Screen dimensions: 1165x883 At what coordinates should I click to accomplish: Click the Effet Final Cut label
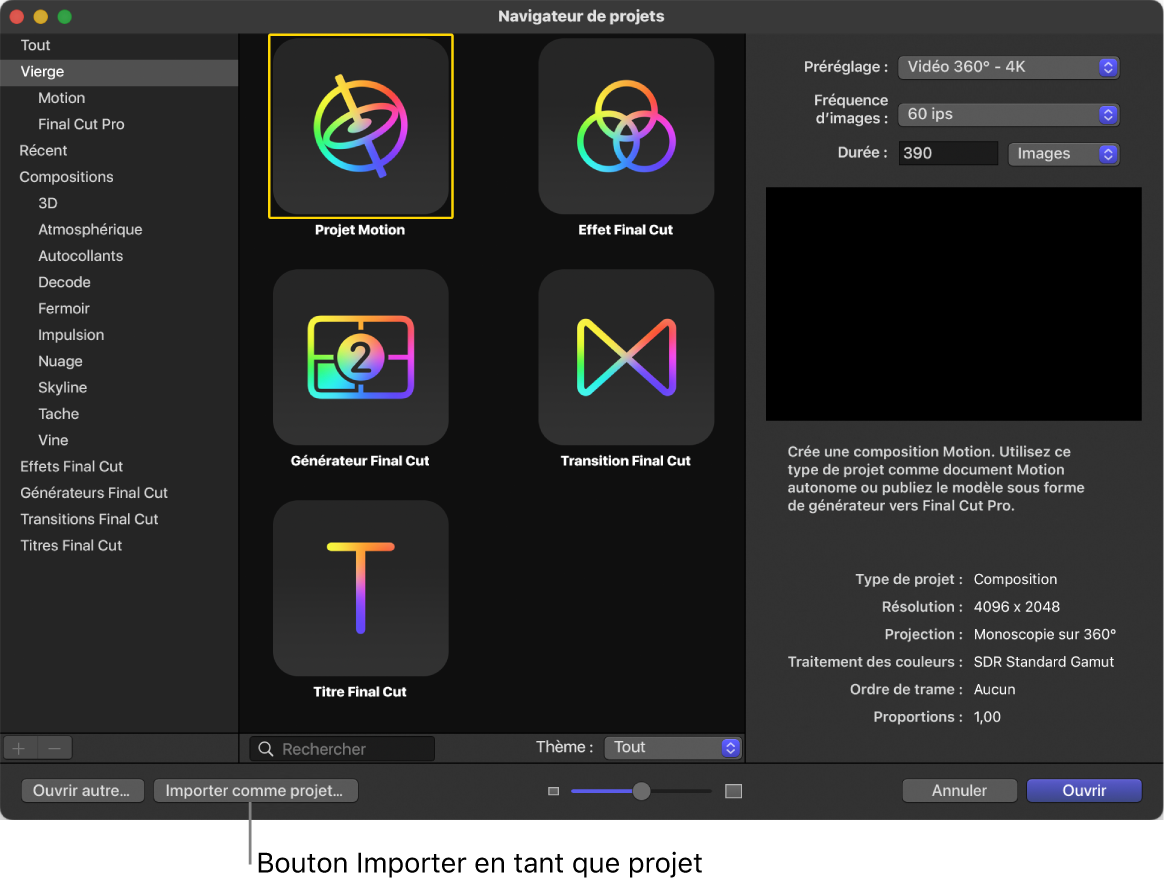tap(626, 230)
